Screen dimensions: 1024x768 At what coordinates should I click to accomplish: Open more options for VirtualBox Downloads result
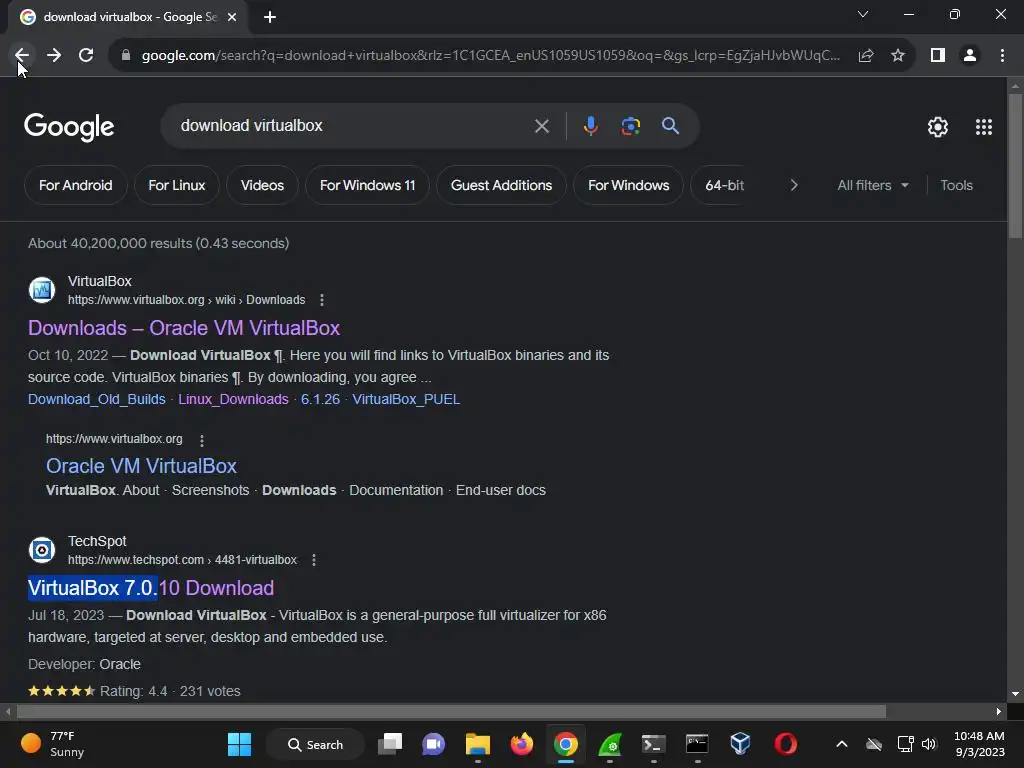pos(322,300)
